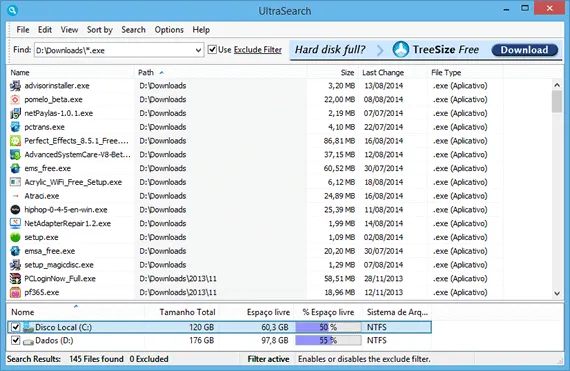Screen dimensions: 570x371
Task: Sort results by Last Change column header
Action: (393, 73)
